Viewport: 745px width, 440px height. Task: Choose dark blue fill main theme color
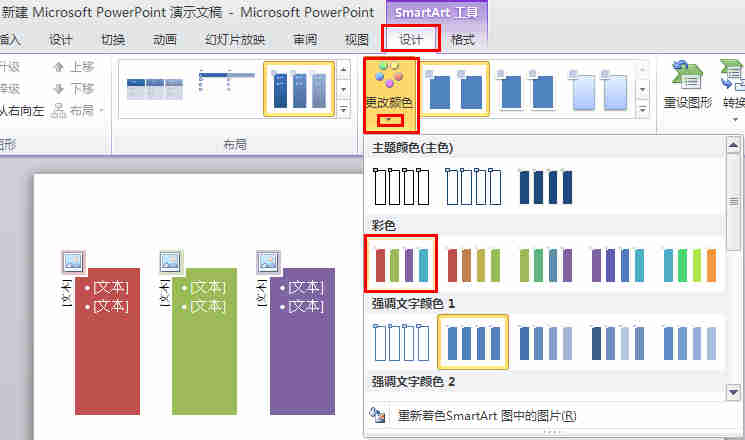(545, 186)
